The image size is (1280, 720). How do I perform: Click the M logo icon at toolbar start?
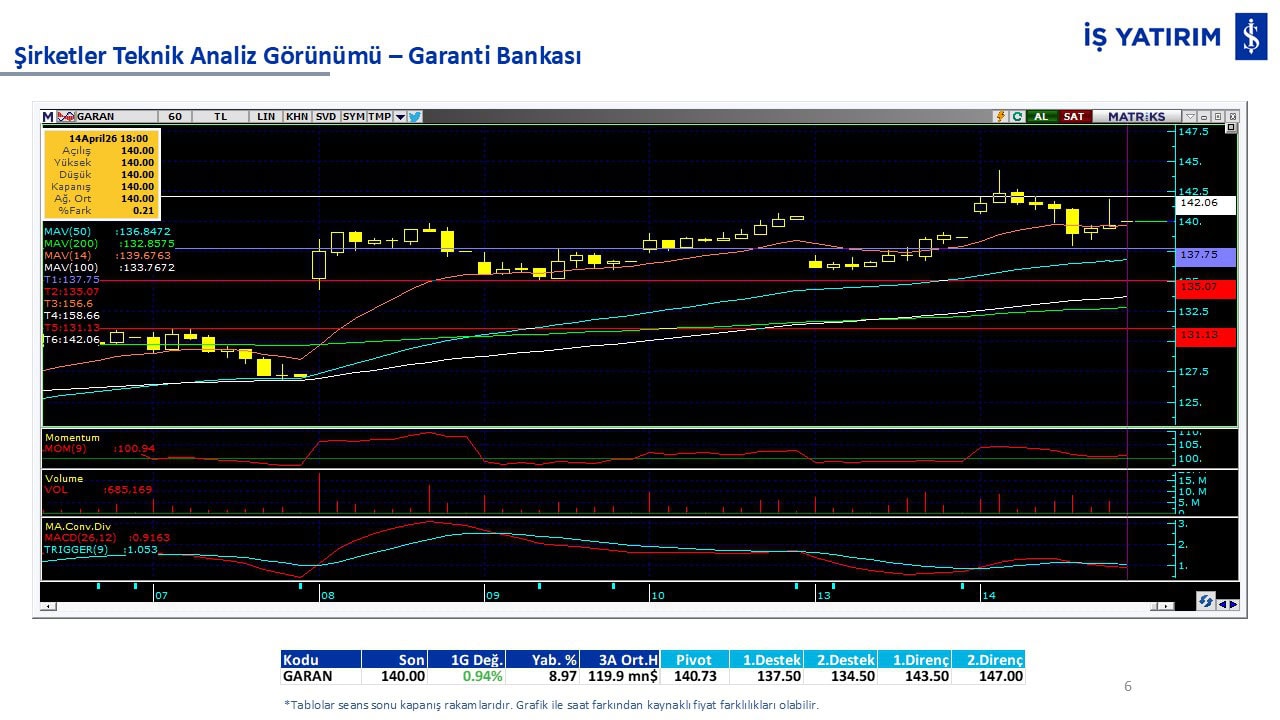47,117
